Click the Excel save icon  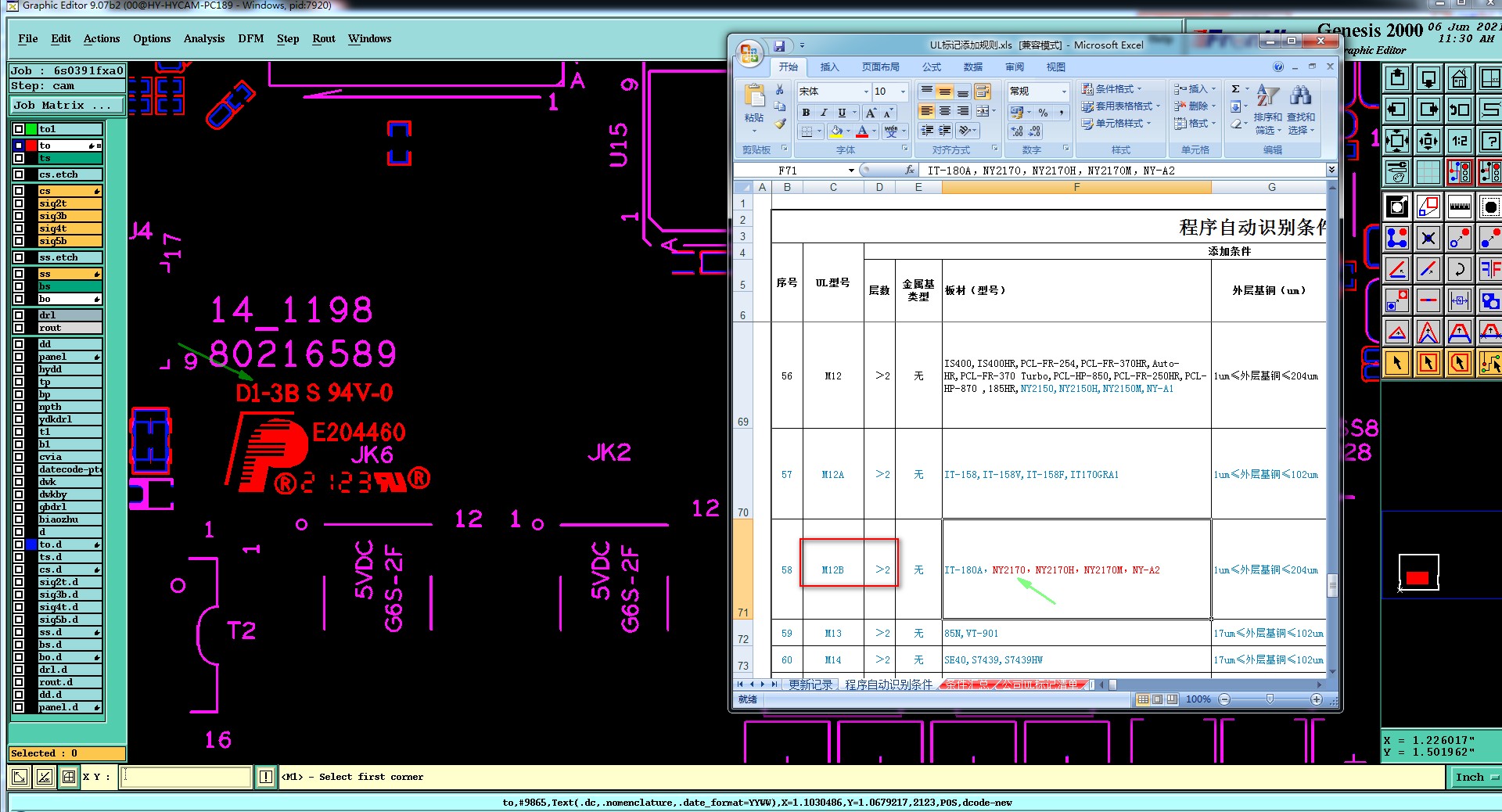779,45
